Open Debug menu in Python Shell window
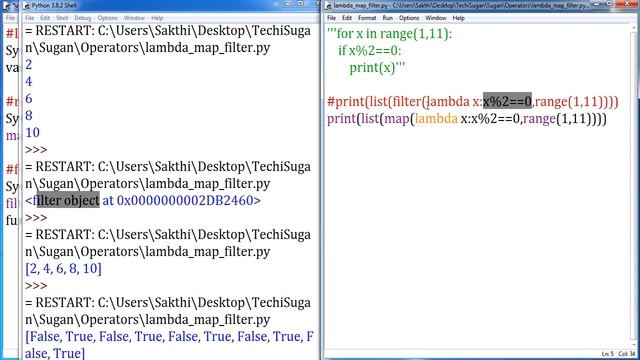 coord(83,18)
